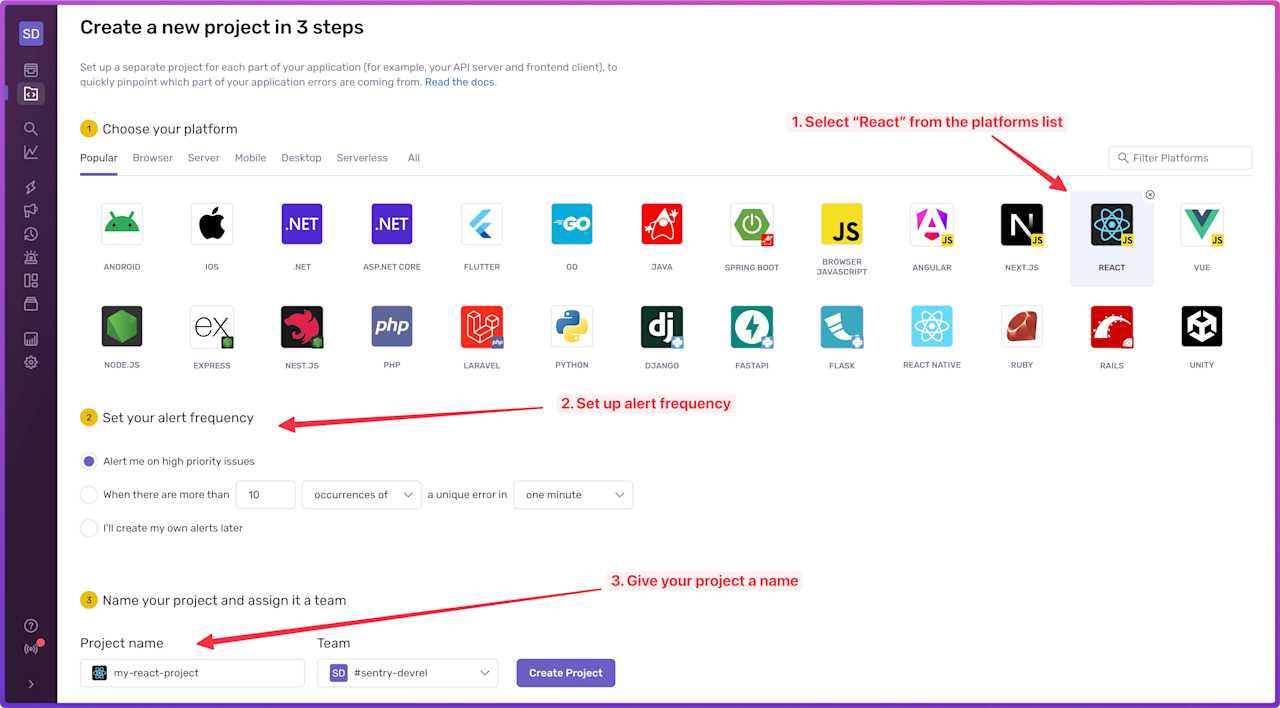Pick the Java platform icon
This screenshot has height=708, width=1280.
[662, 224]
